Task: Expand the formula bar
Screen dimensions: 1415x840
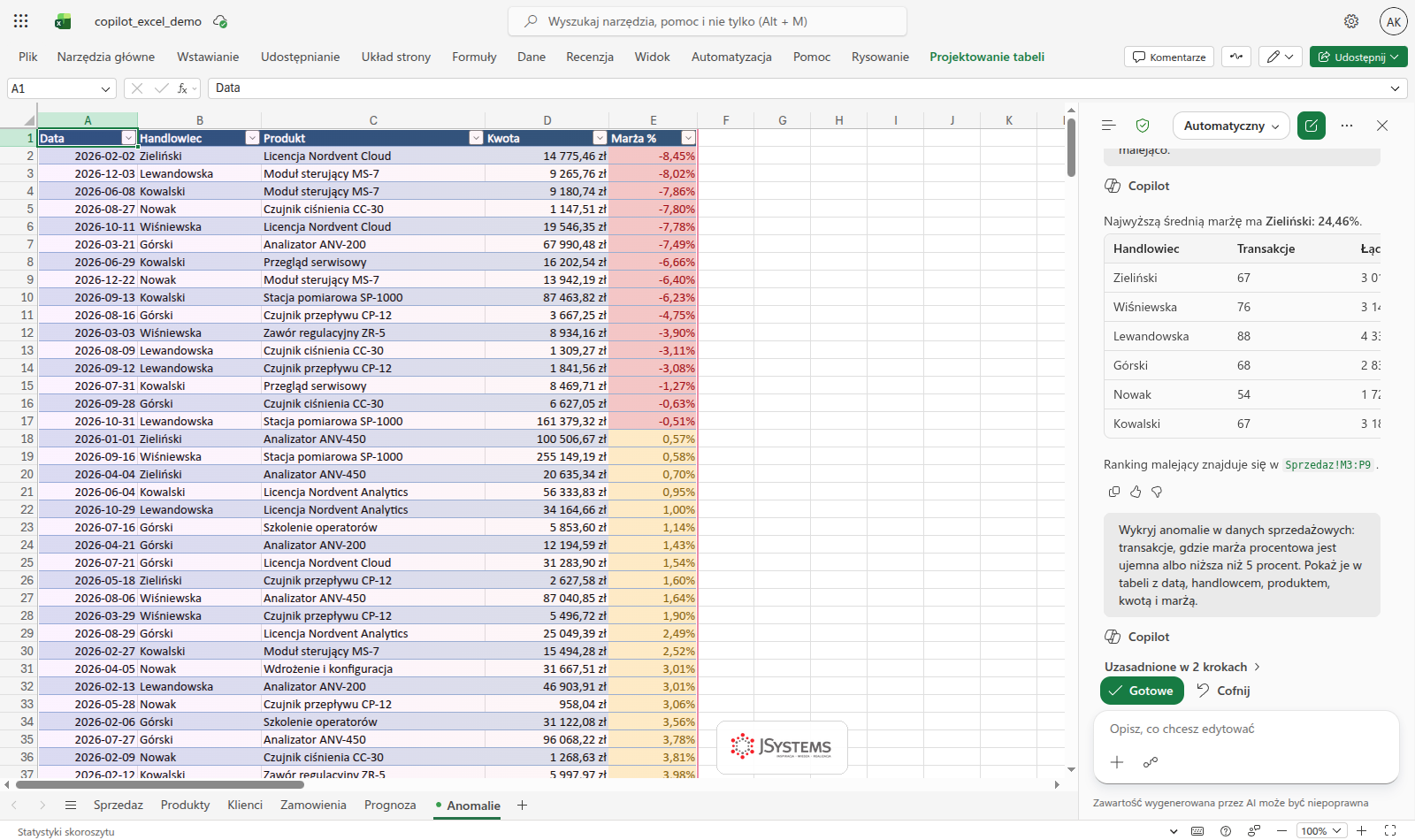Action: pyautogui.click(x=1396, y=88)
